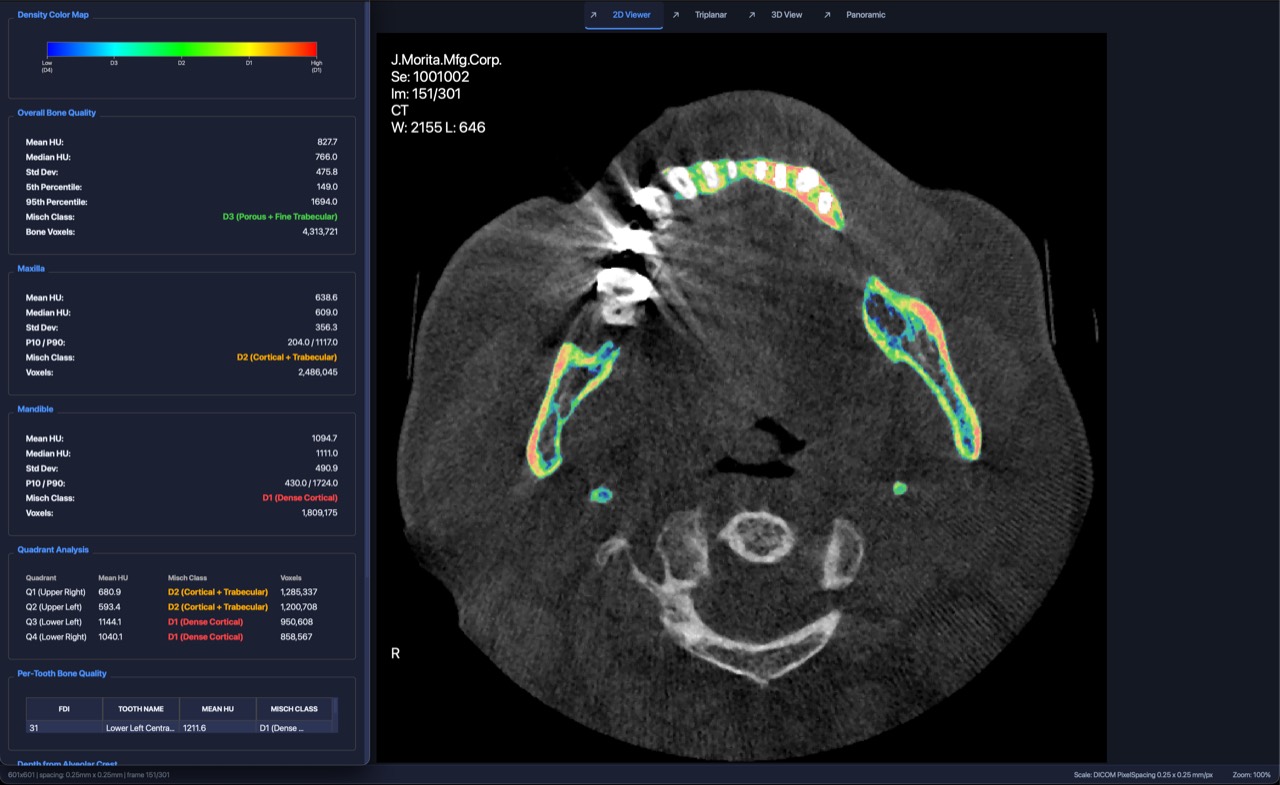Click the 5th Percentile value 149.0

(x=327, y=187)
